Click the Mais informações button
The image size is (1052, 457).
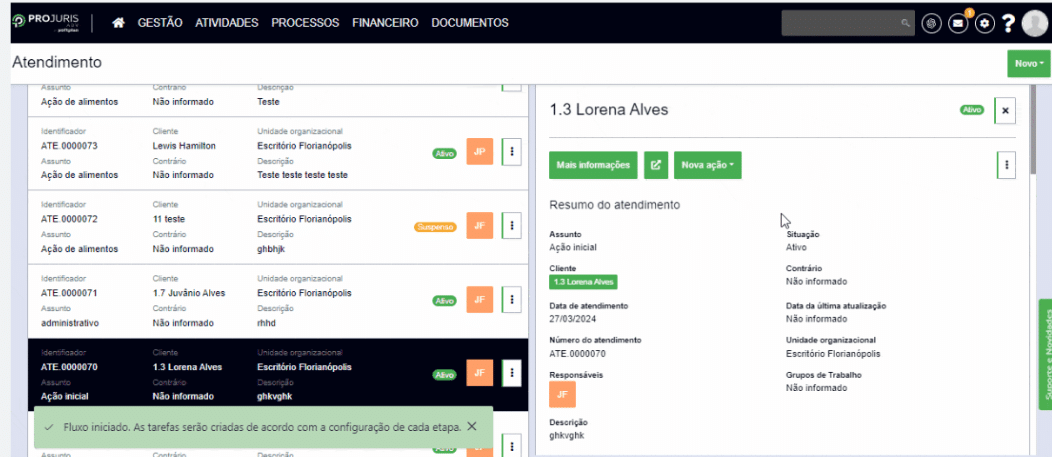click(593, 165)
